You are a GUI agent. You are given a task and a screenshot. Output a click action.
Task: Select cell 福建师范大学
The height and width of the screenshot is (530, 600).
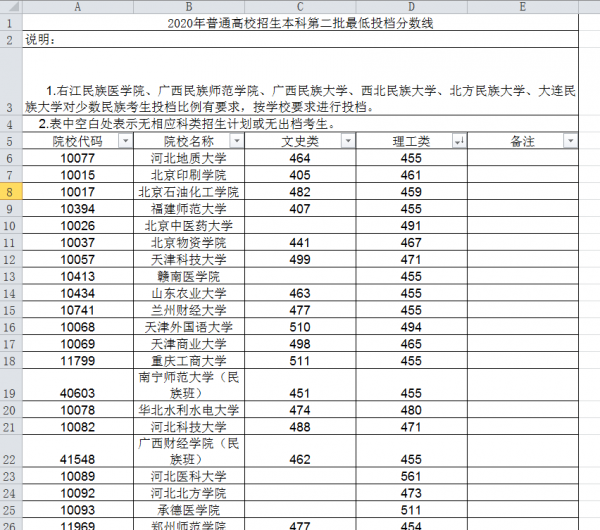tap(189, 209)
